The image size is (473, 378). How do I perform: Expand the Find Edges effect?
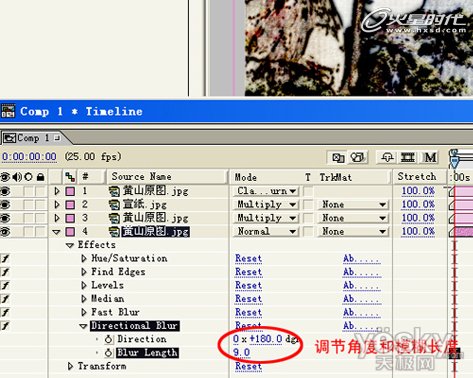(84, 272)
